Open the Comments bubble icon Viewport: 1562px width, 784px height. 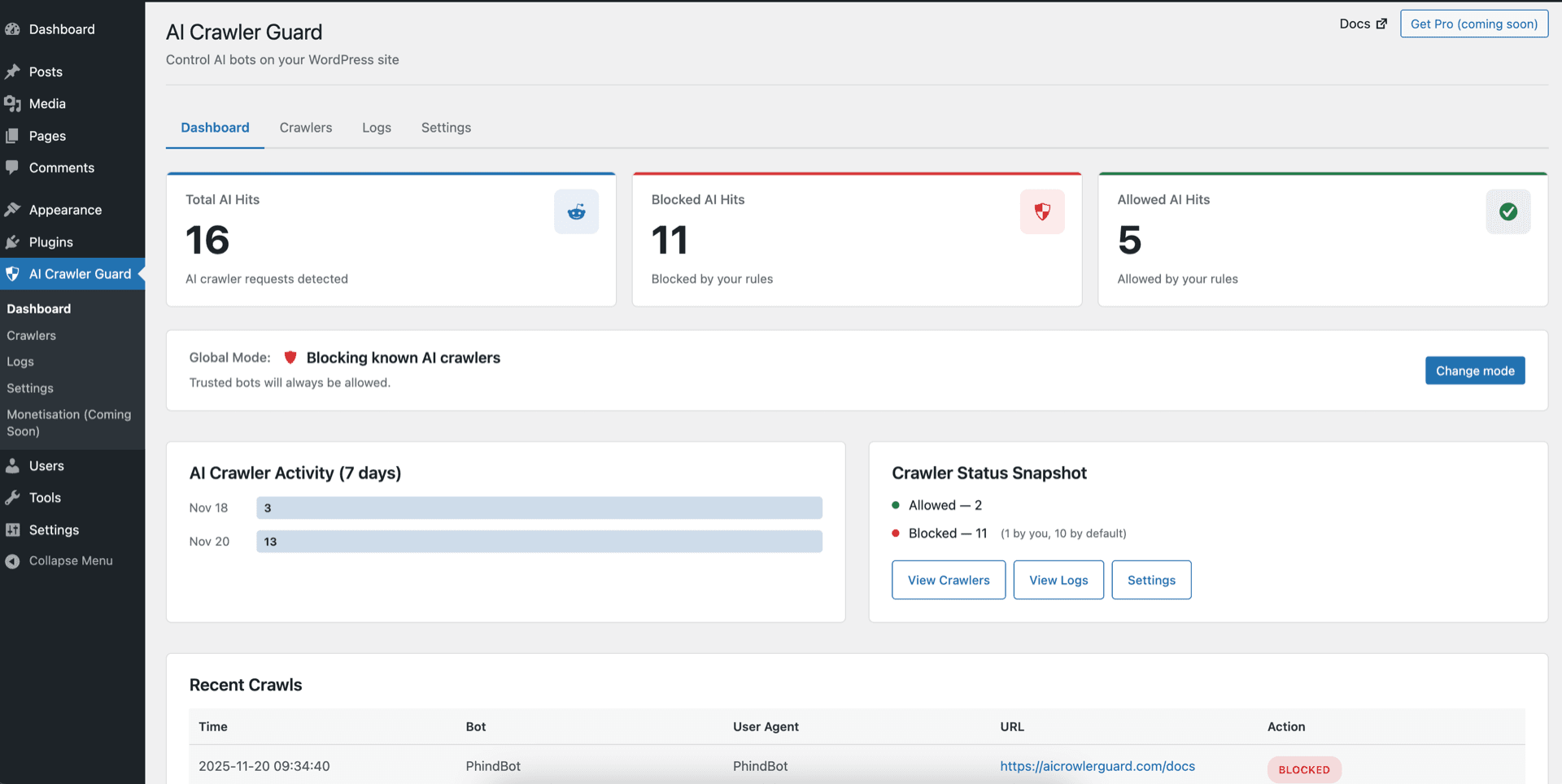click(12, 168)
